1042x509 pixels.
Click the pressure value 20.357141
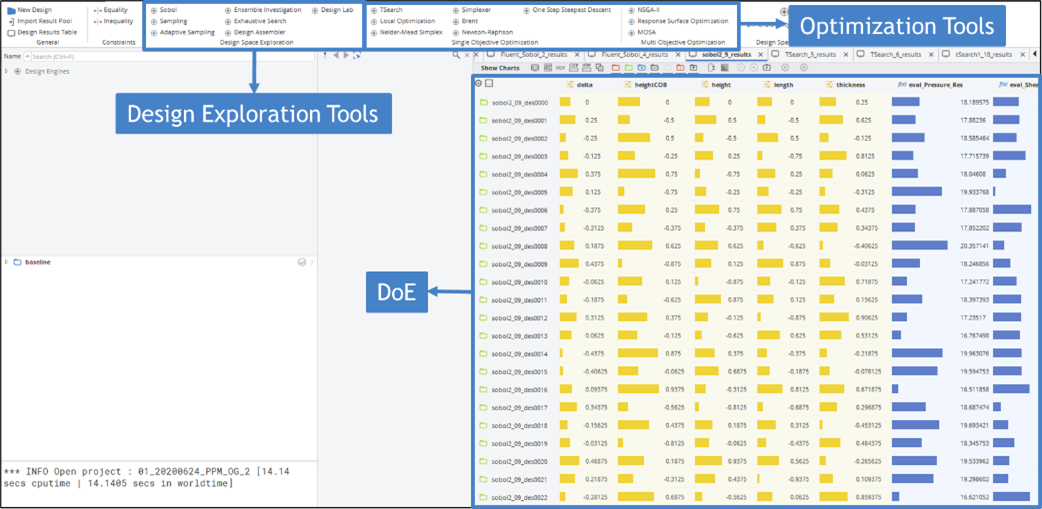click(x=975, y=245)
